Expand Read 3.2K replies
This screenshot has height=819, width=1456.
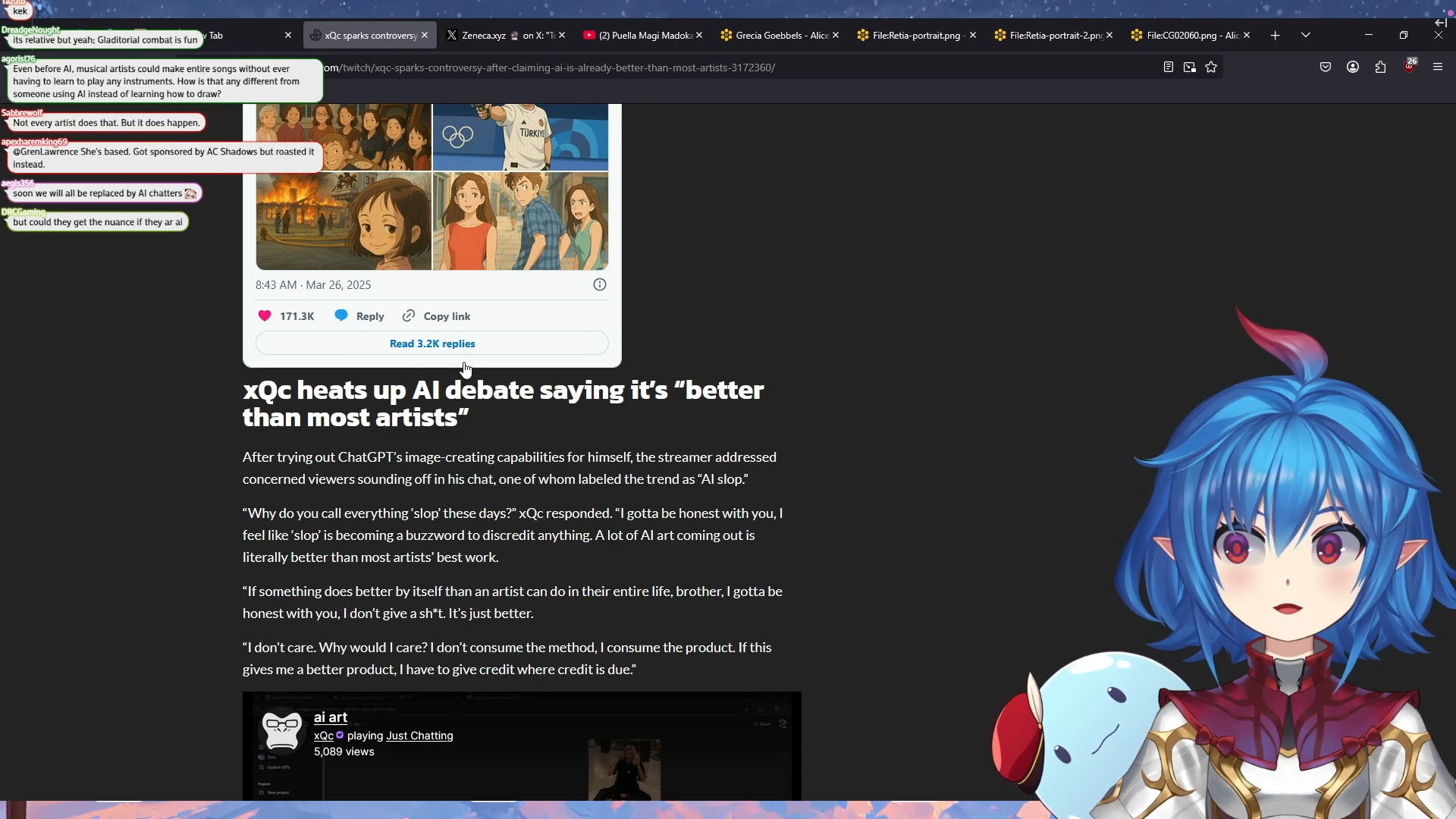[432, 344]
